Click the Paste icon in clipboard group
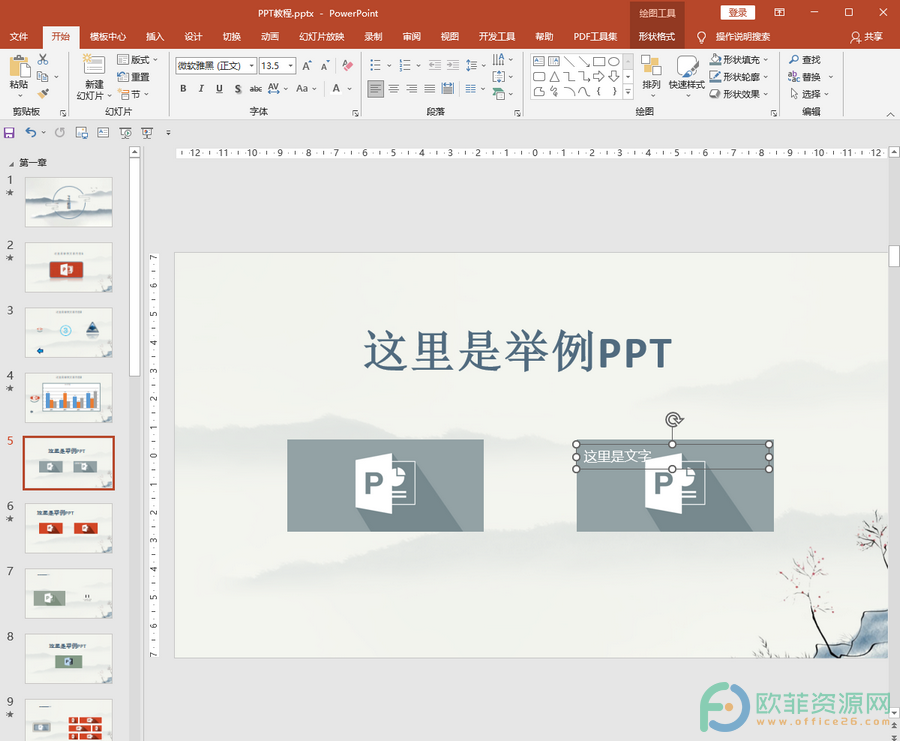 pyautogui.click(x=19, y=67)
